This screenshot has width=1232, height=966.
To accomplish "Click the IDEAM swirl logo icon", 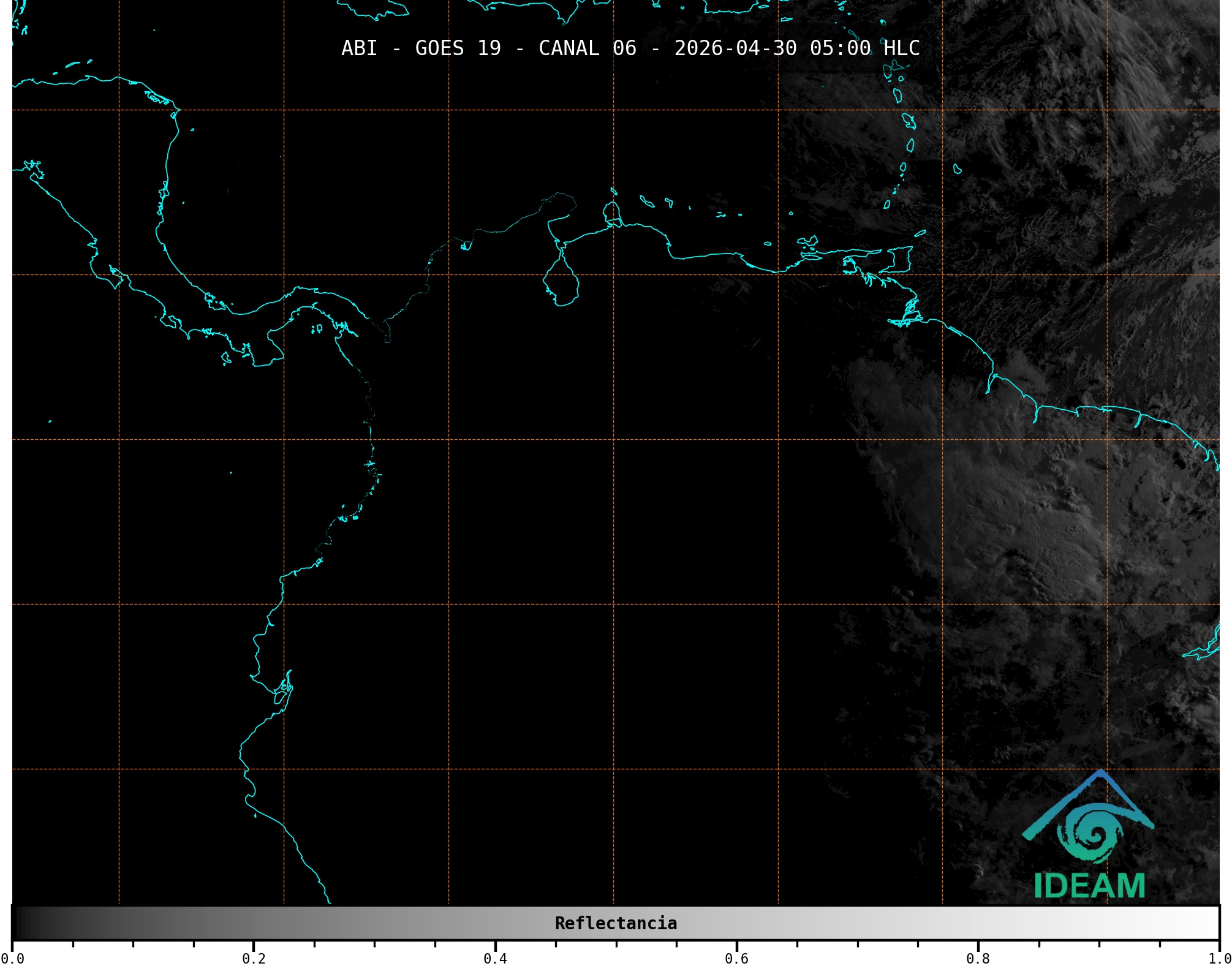I will [1093, 834].
